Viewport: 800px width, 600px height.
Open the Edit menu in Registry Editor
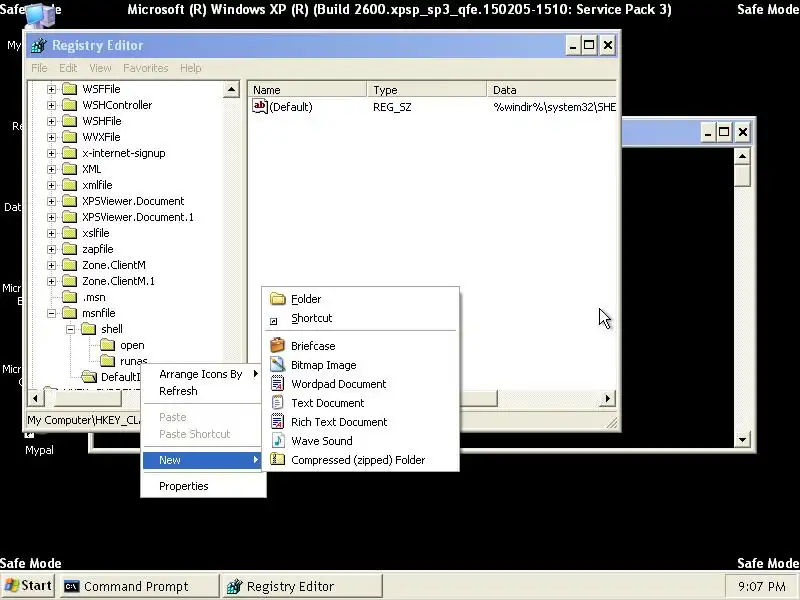tap(68, 68)
